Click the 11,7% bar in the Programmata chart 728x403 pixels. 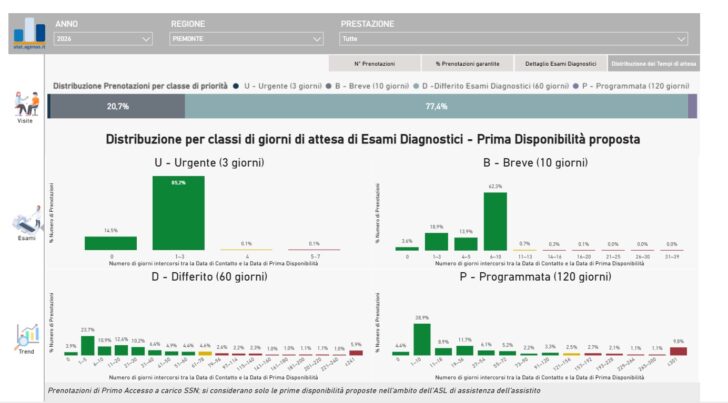(465, 351)
